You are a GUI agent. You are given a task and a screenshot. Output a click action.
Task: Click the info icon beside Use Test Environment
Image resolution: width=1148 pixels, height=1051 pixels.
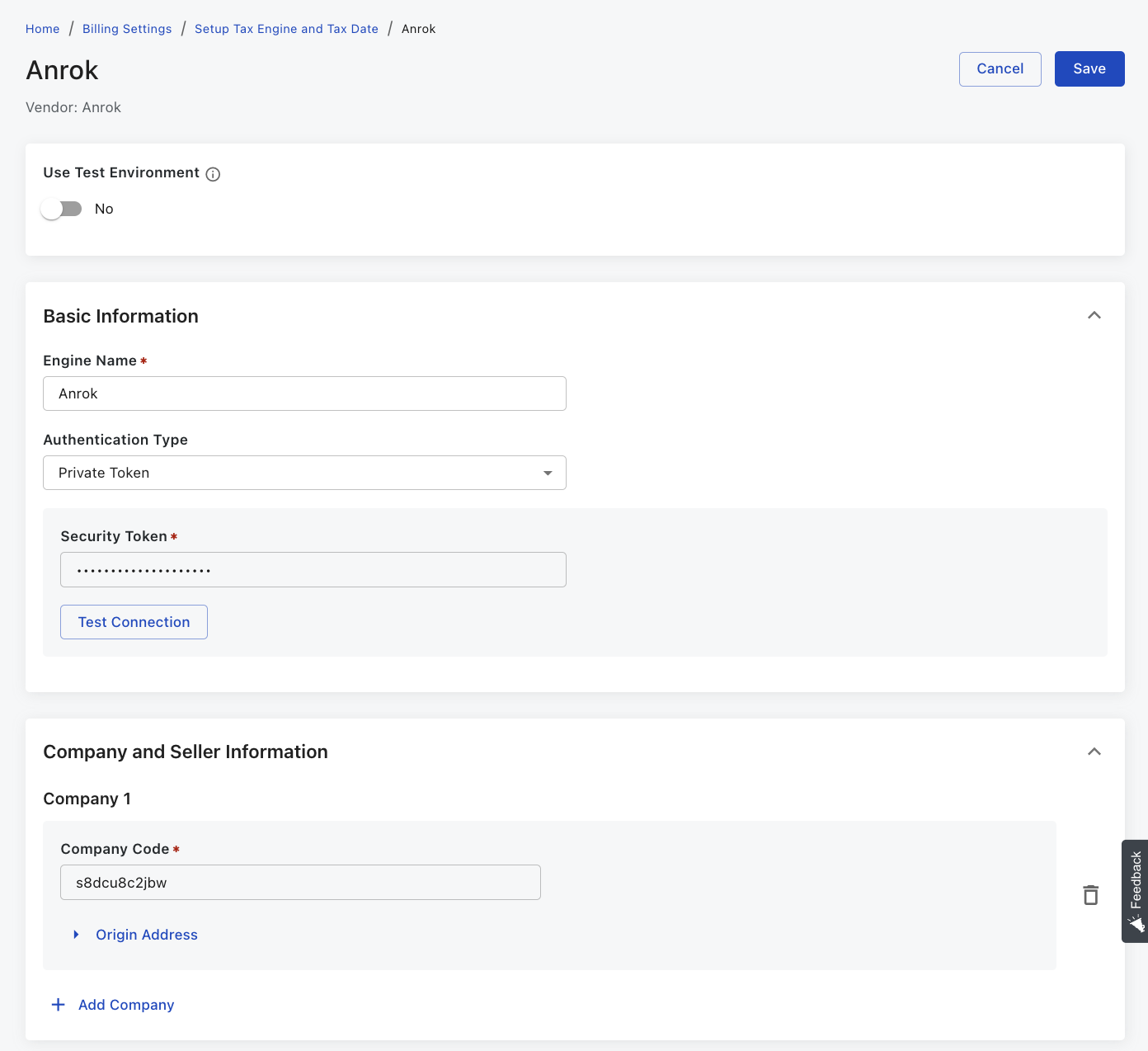[x=213, y=174]
